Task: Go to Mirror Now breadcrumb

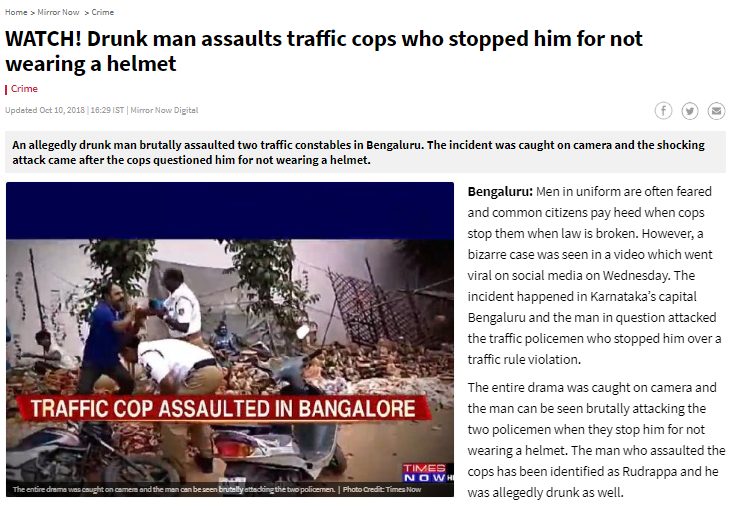Action: tap(58, 12)
